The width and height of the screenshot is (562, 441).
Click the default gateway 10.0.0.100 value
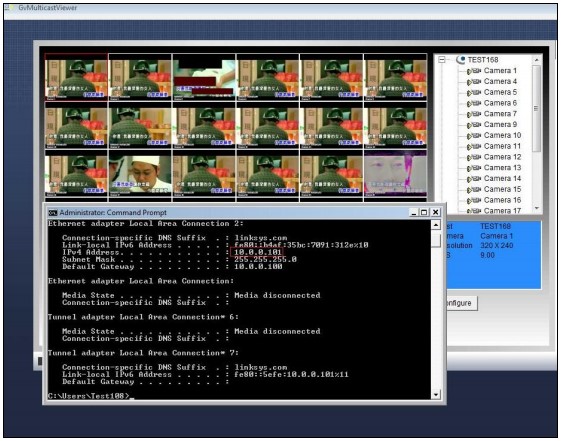point(258,267)
